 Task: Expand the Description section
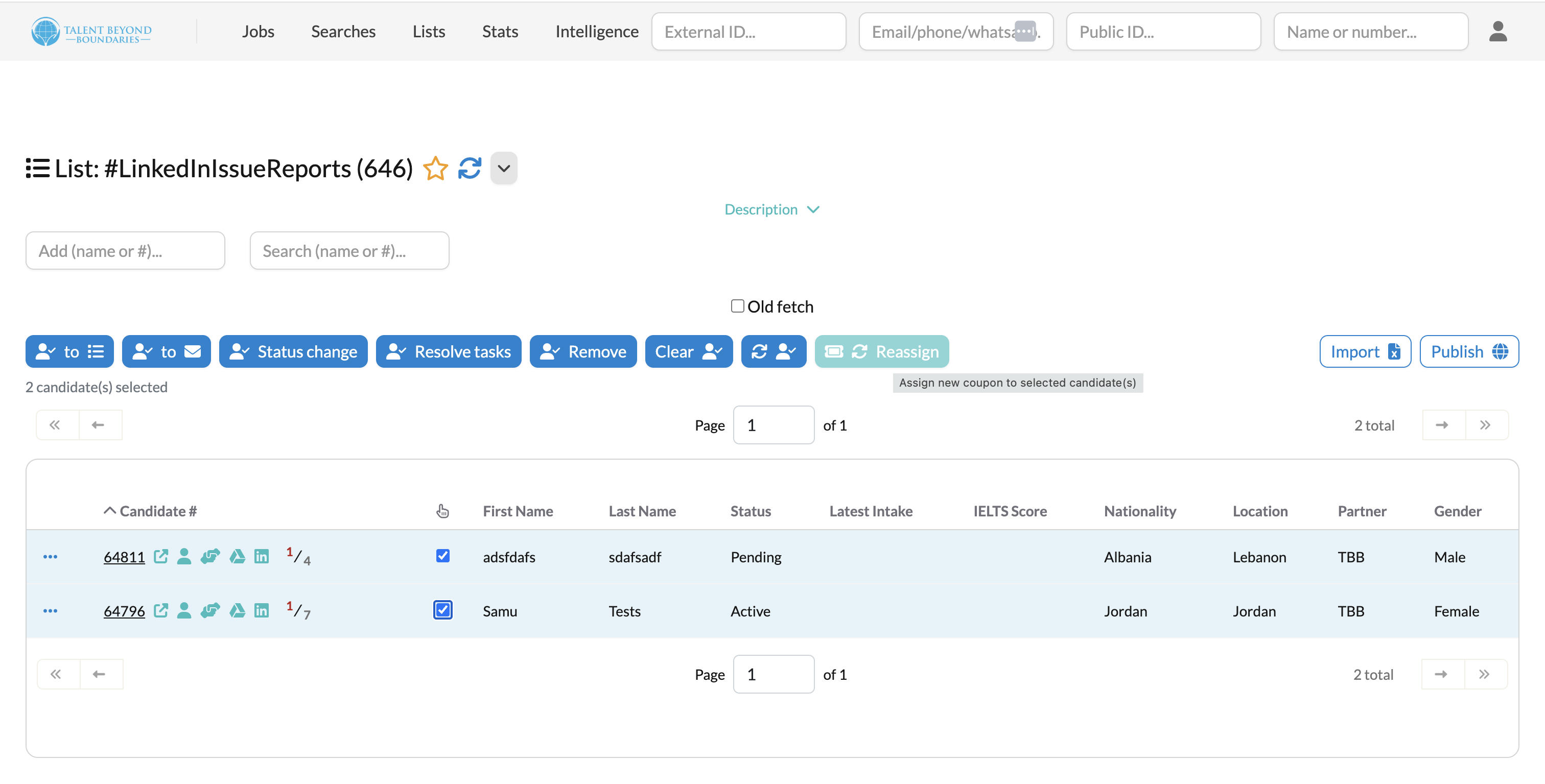(772, 209)
